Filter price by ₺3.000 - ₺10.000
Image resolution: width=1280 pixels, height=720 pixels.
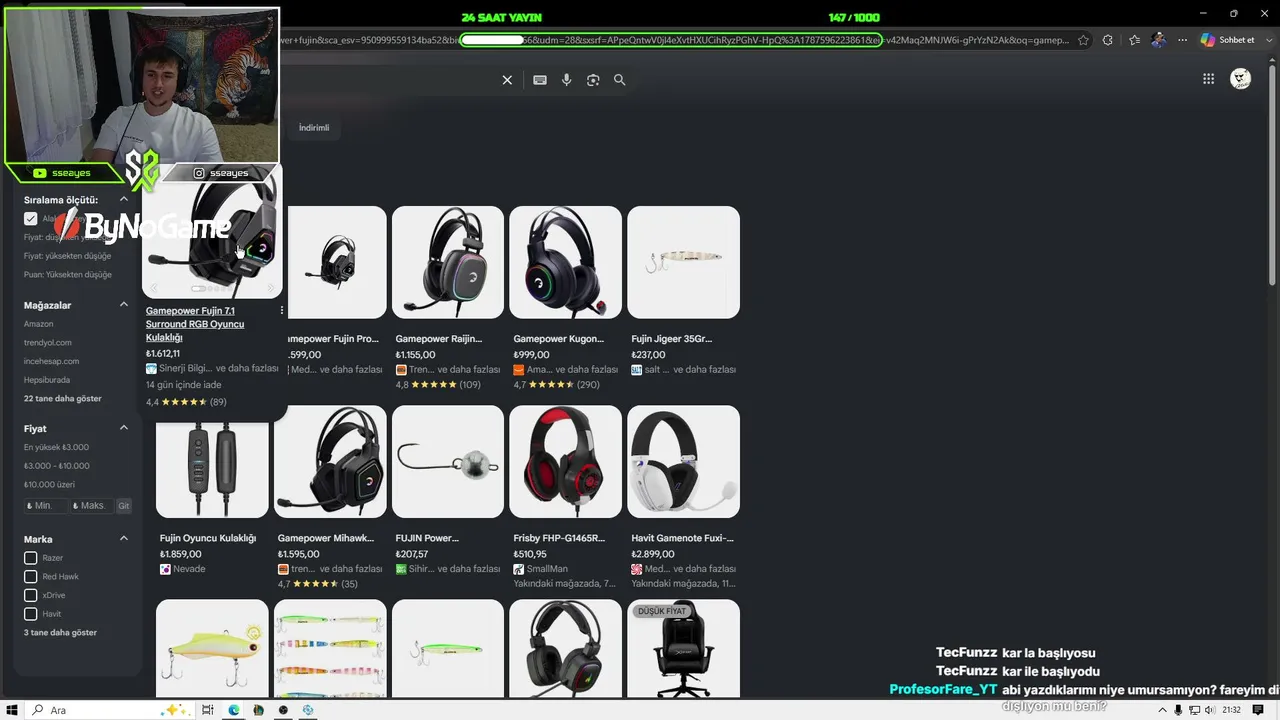point(57,466)
